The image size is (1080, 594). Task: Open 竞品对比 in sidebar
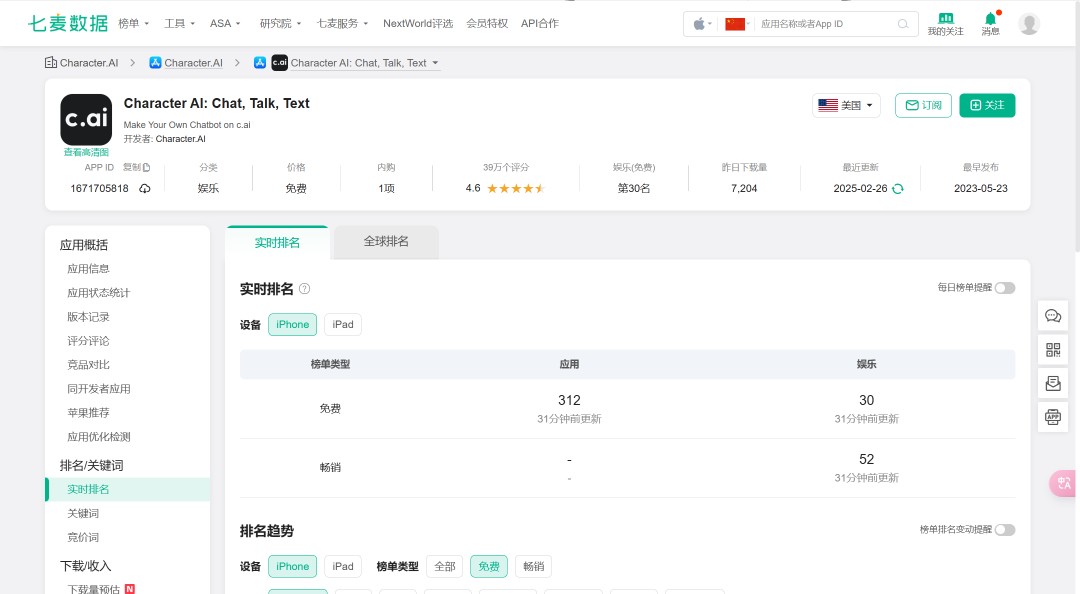[x=88, y=365]
